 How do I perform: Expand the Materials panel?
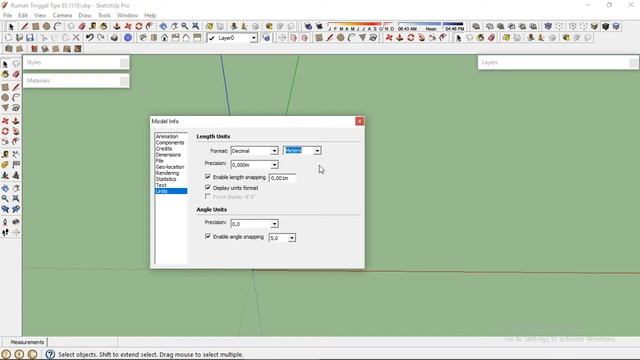pos(76,81)
